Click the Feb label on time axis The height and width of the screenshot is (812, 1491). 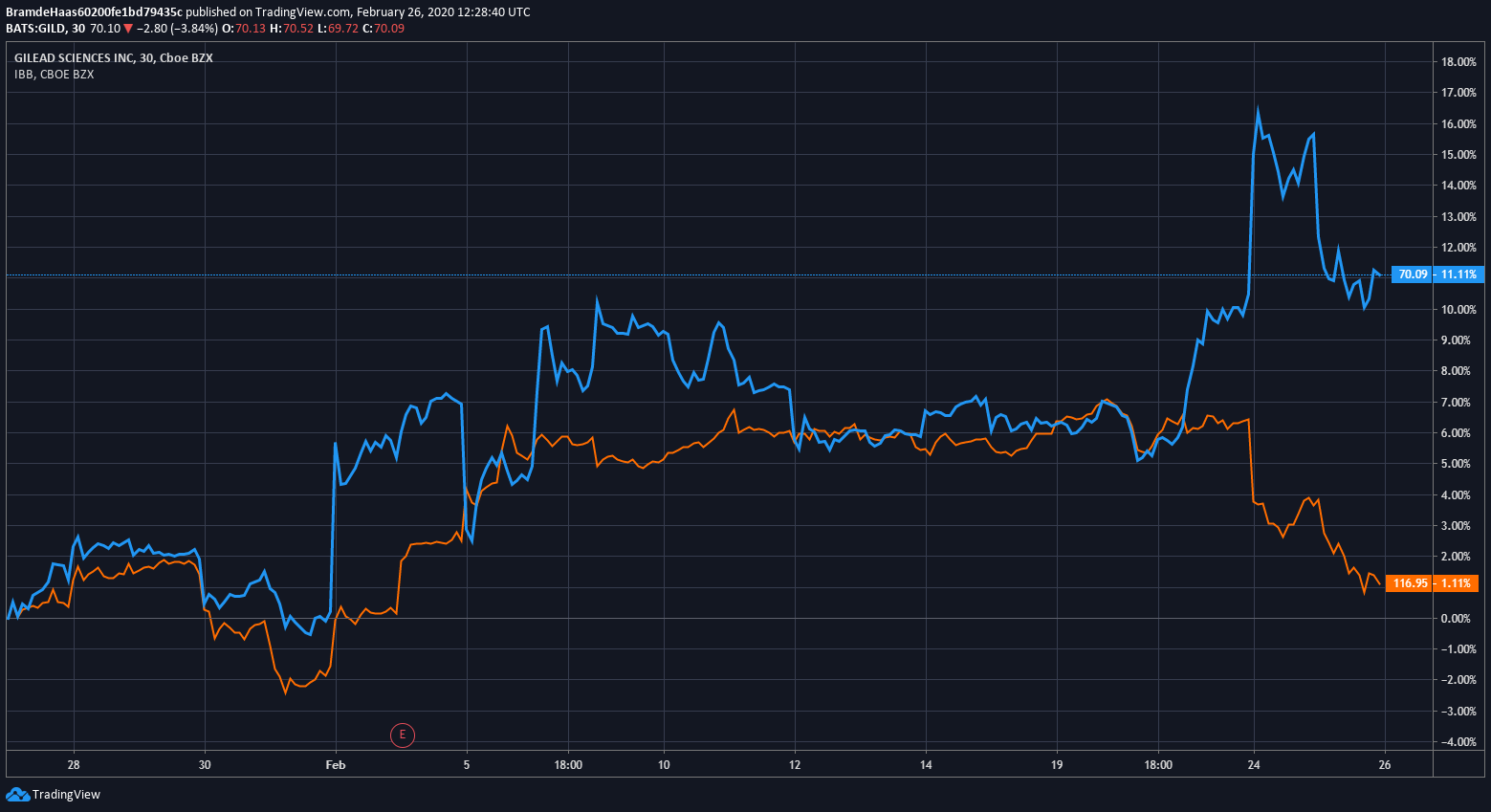pyautogui.click(x=336, y=765)
